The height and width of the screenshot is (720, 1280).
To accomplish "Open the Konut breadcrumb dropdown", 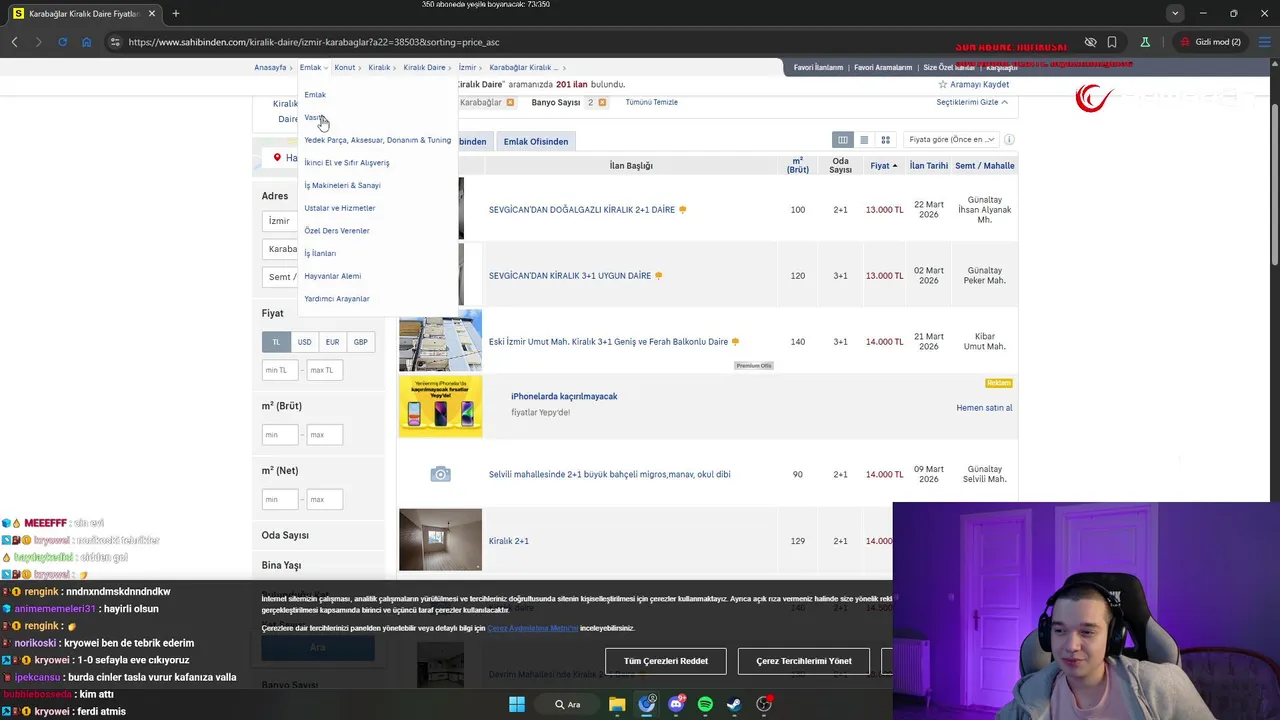I will [x=348, y=68].
